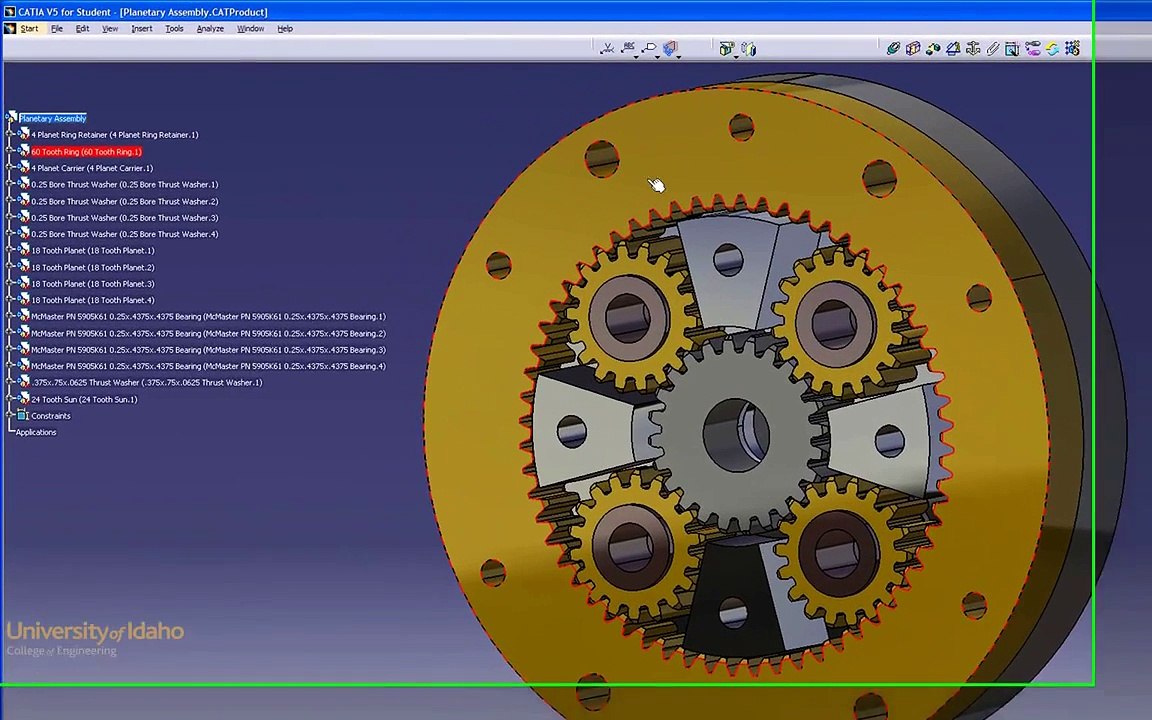1152x720 pixels.
Task: Click the Coincidence Constraint icon
Action: pyautogui.click(x=893, y=48)
